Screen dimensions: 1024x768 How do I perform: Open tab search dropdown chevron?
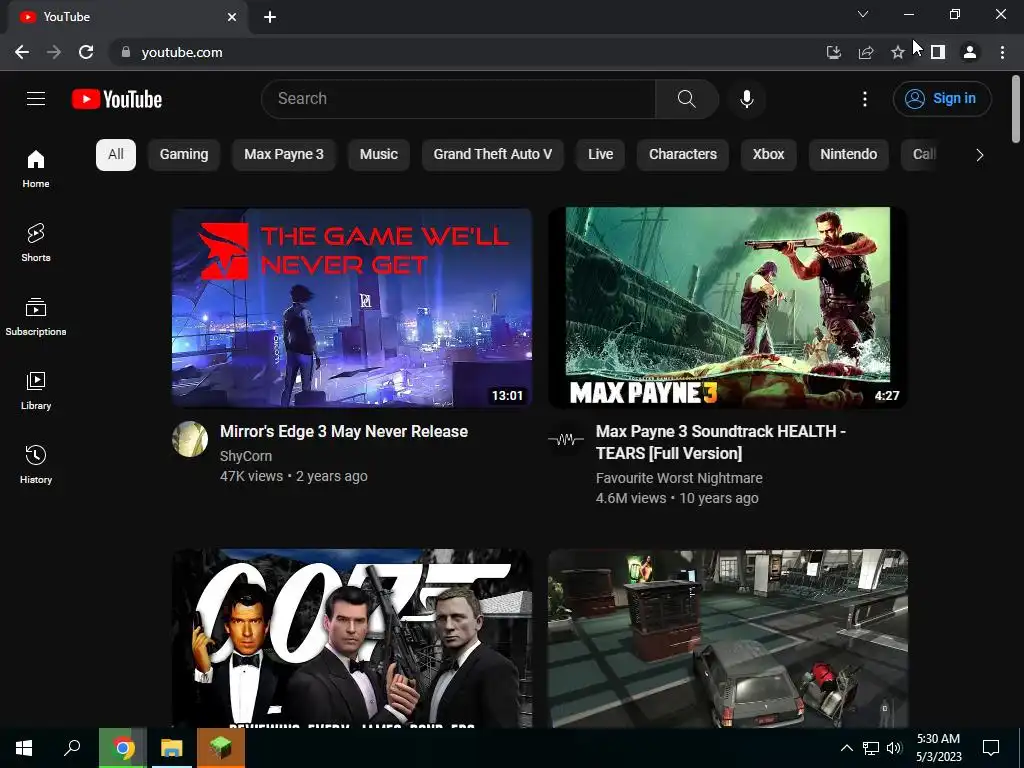(x=863, y=14)
